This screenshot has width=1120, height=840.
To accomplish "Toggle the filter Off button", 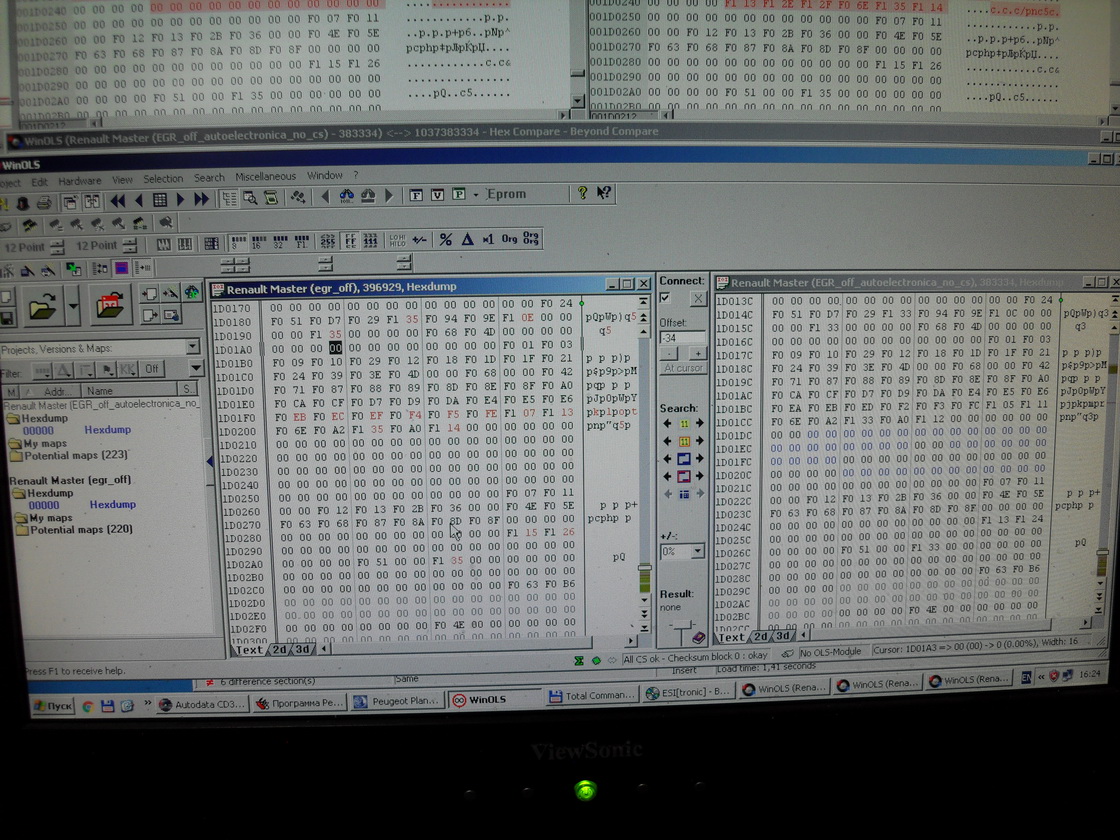I will click(x=153, y=369).
